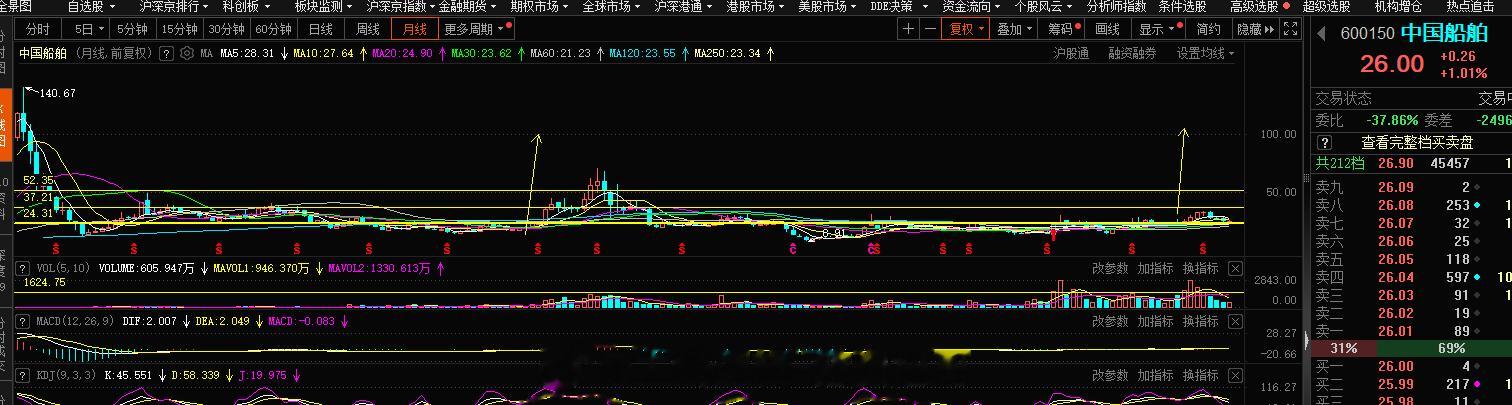Screen dimensions: 1512x405
Task: Click the 筹码 toolbar button
Action: click(1062, 29)
